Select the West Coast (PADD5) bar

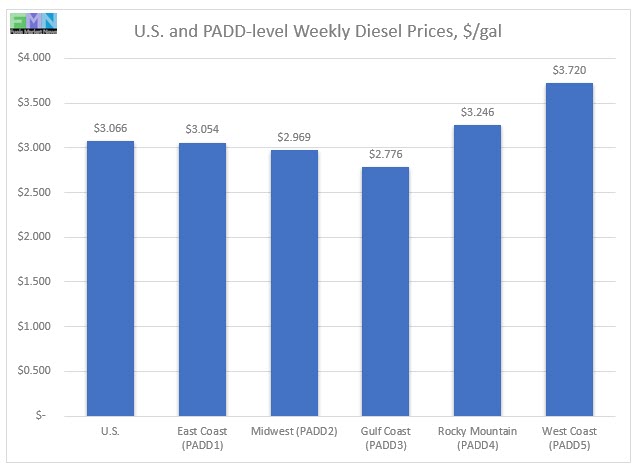point(567,249)
